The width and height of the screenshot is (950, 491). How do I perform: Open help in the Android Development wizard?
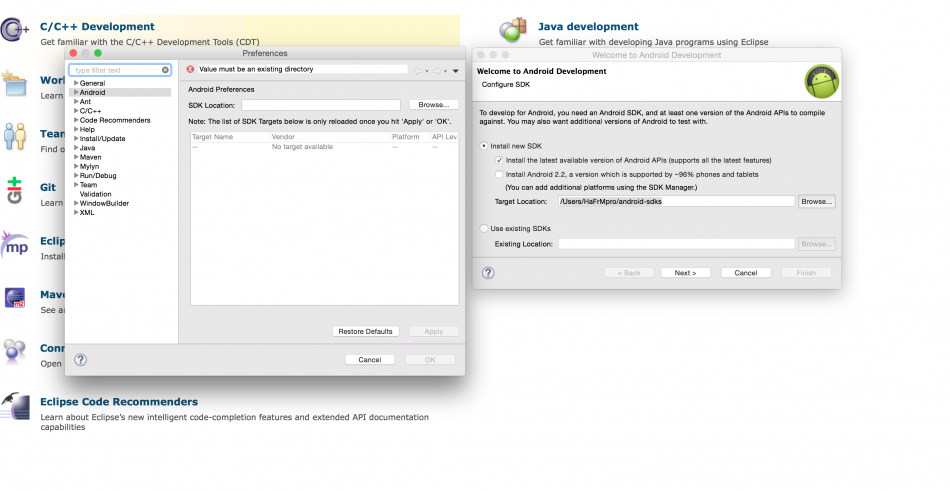coord(488,273)
